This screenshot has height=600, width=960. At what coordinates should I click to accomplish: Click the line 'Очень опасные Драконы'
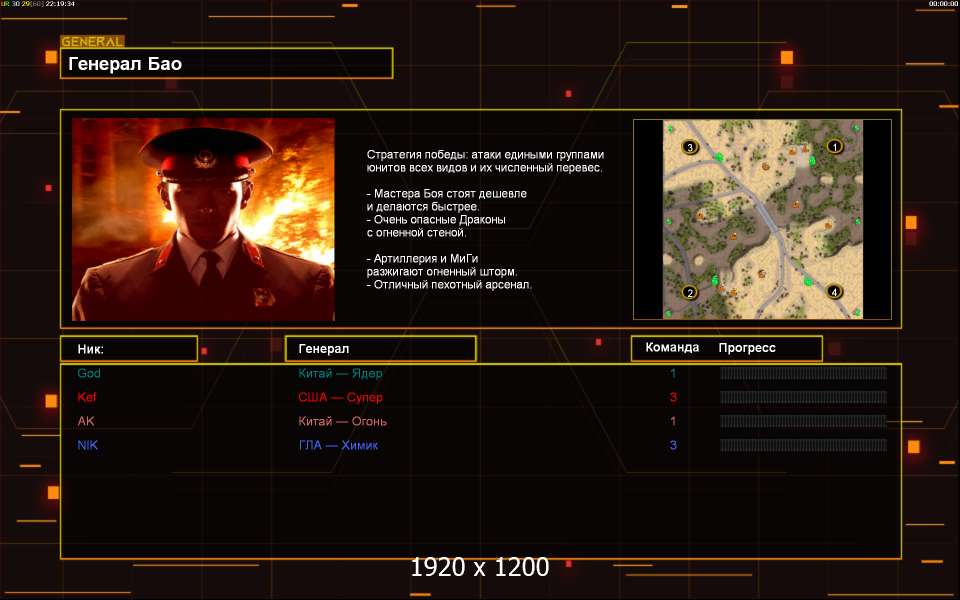[x=436, y=219]
